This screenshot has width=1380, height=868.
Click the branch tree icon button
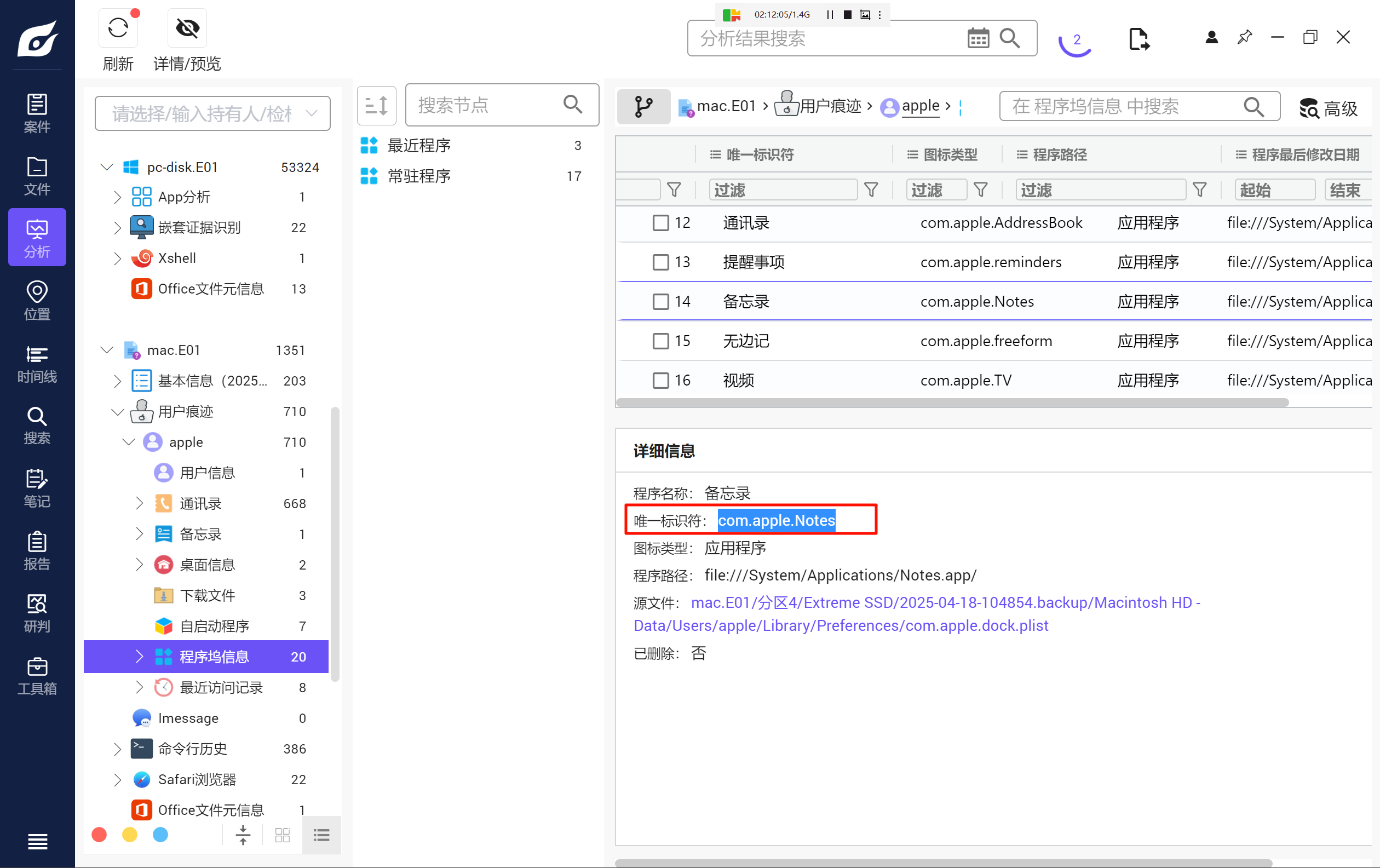point(643,106)
